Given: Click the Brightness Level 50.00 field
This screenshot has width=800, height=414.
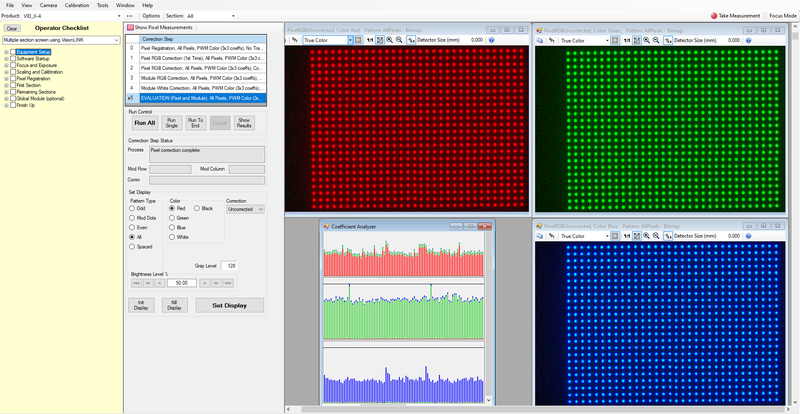Looking at the screenshot, I should (x=182, y=282).
